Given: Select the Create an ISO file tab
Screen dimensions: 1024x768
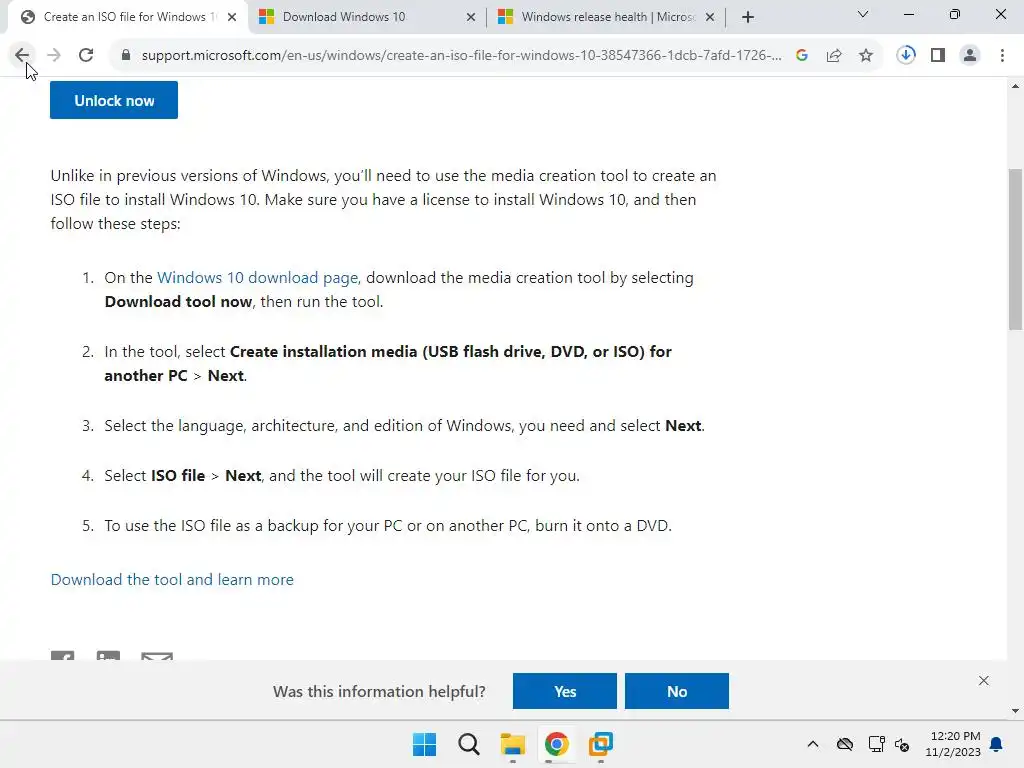Looking at the screenshot, I should click(x=126, y=17).
